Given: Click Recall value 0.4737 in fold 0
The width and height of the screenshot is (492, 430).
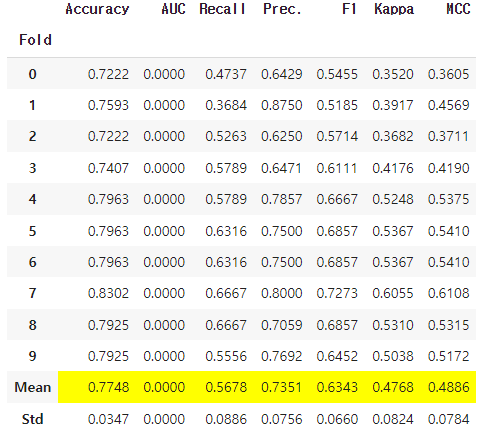Looking at the screenshot, I should click(226, 74).
